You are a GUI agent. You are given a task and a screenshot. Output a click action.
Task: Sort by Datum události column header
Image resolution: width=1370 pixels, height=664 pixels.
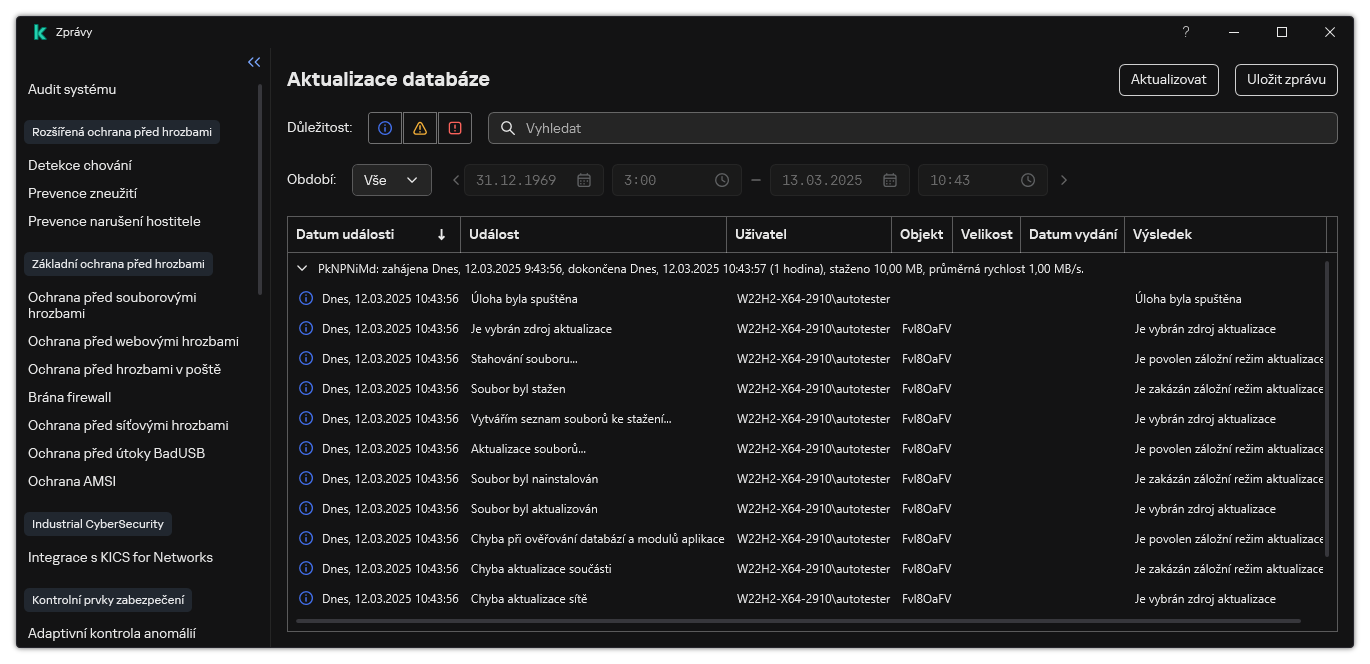tap(372, 235)
